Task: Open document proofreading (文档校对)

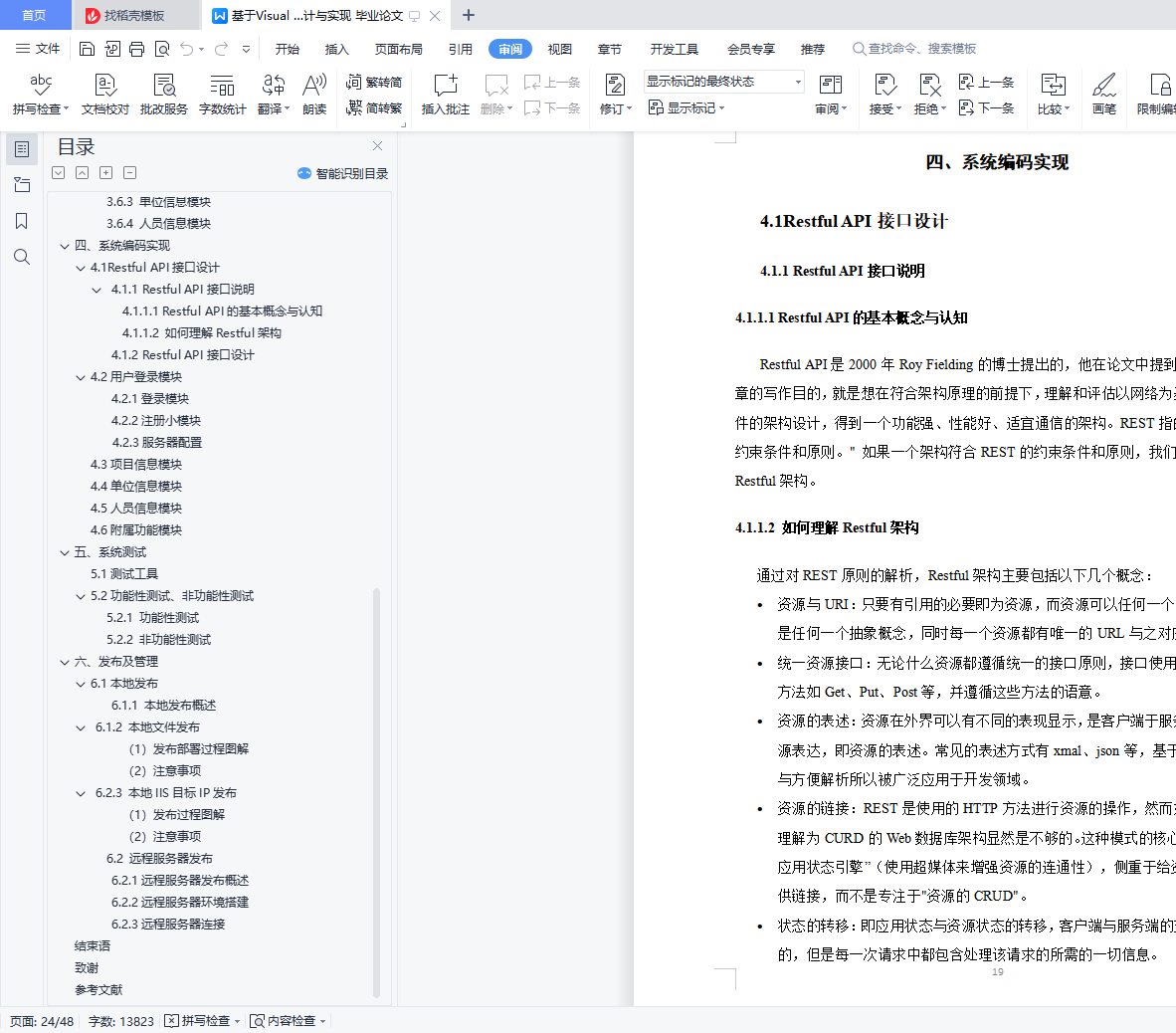Action: (105, 95)
